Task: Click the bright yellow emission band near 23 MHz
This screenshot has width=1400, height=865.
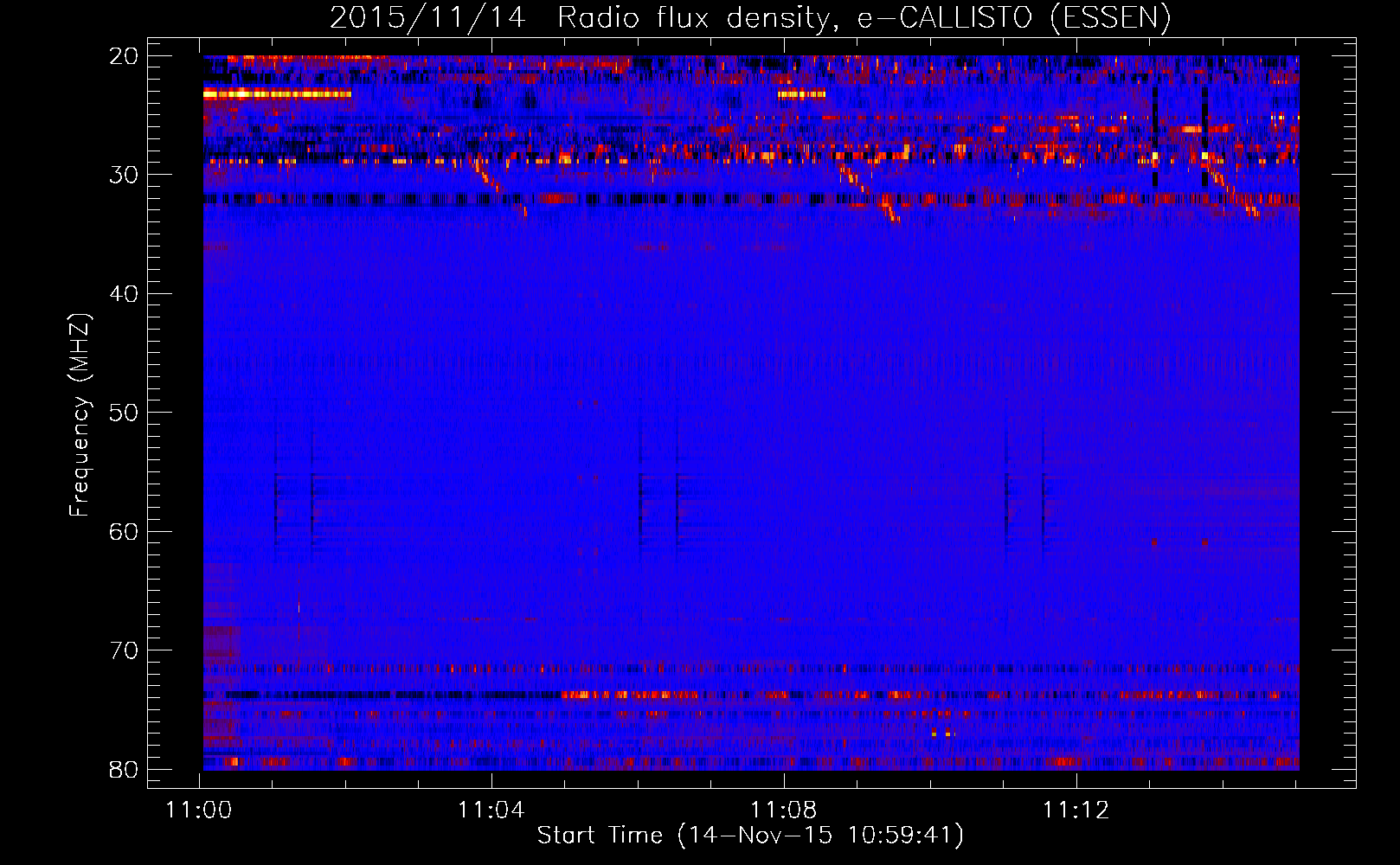Action: click(x=277, y=93)
